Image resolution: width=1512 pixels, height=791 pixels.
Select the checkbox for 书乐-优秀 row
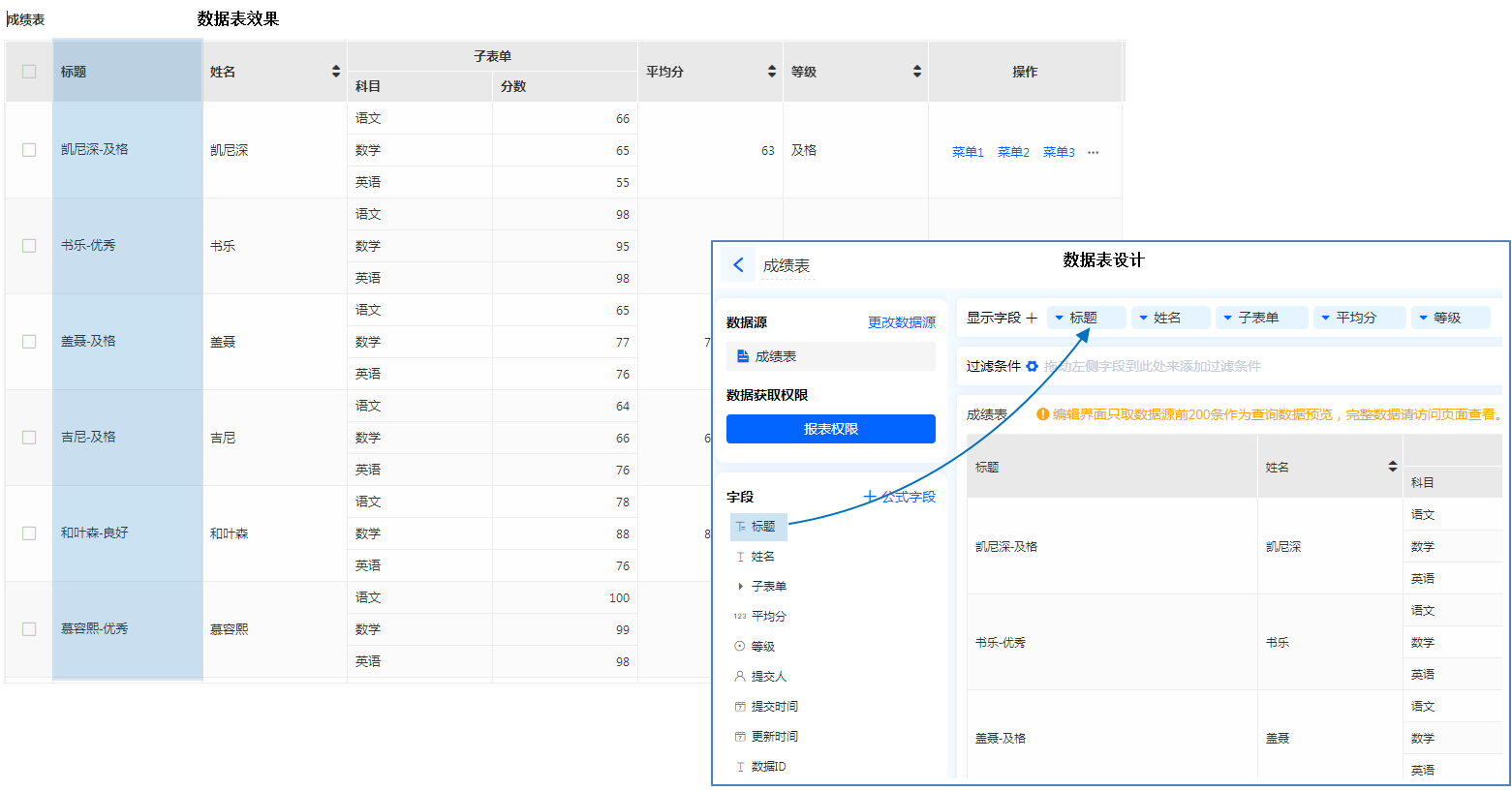click(x=29, y=246)
